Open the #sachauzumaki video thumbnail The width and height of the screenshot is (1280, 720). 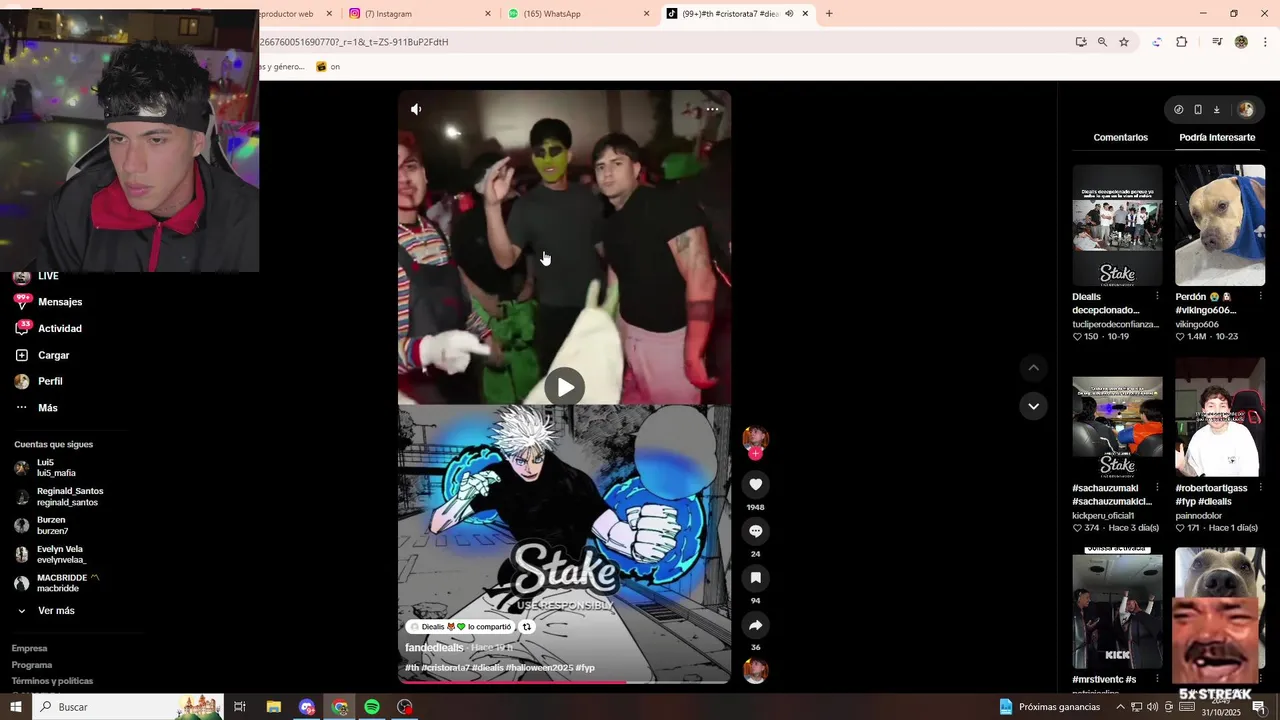(1118, 417)
